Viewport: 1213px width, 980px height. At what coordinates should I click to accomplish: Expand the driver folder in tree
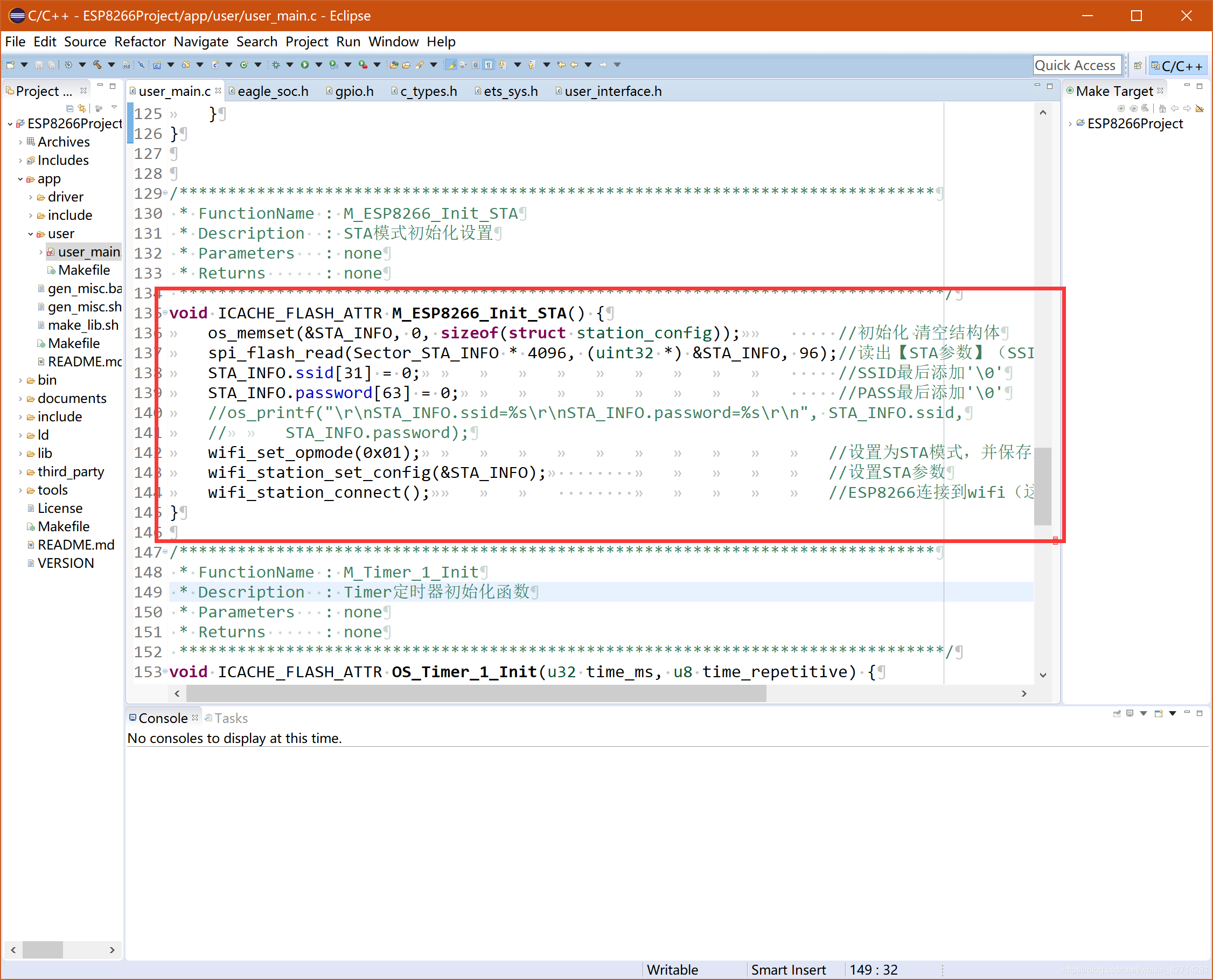click(x=31, y=197)
